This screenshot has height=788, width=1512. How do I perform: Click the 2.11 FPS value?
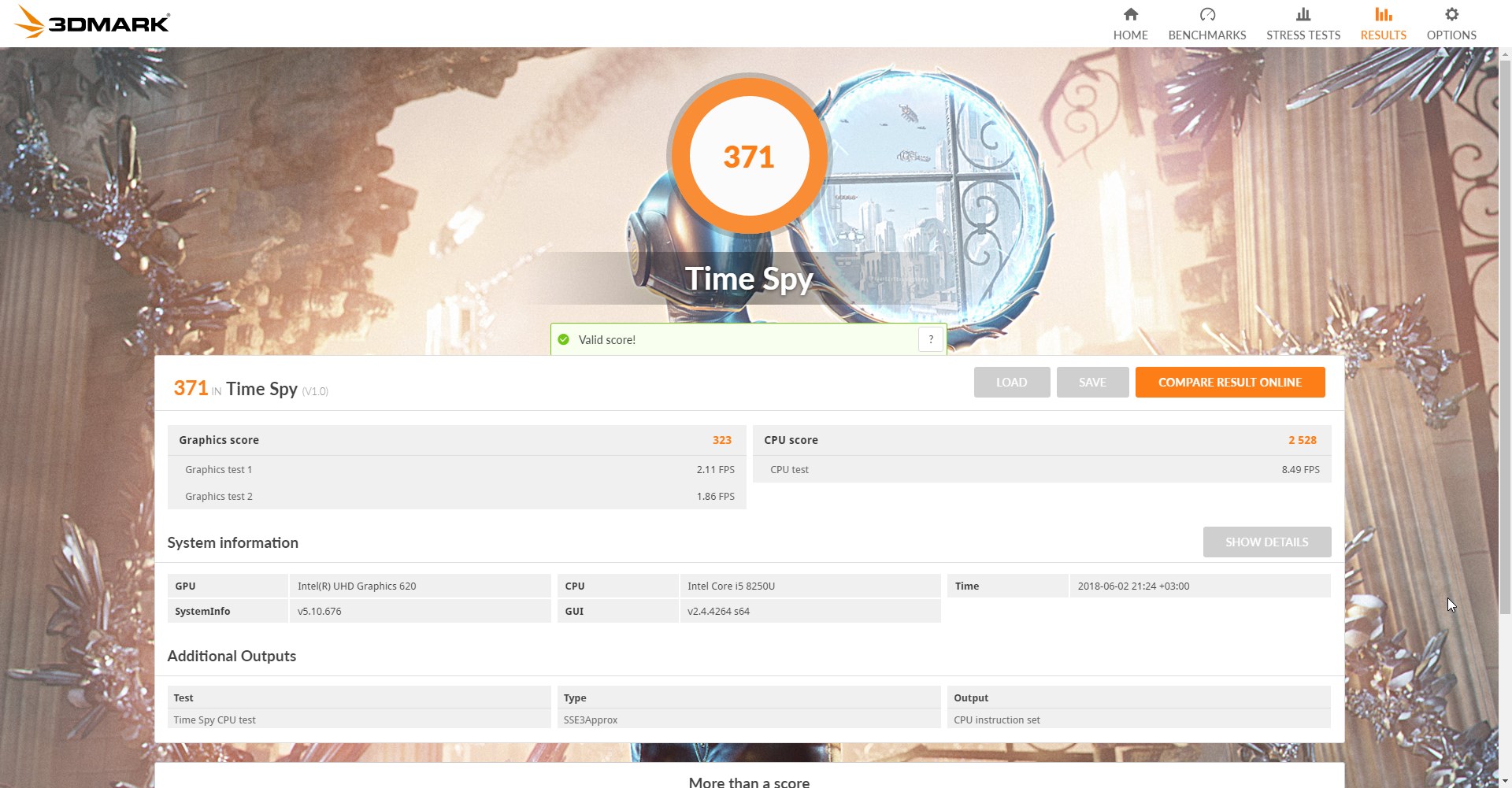click(716, 470)
